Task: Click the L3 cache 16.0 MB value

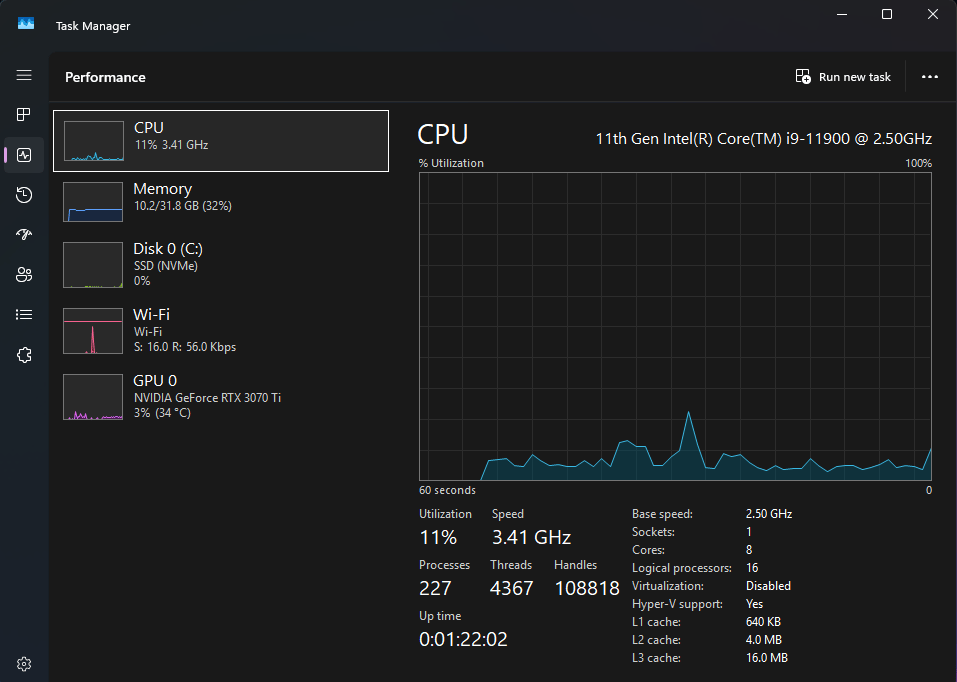Action: click(767, 658)
